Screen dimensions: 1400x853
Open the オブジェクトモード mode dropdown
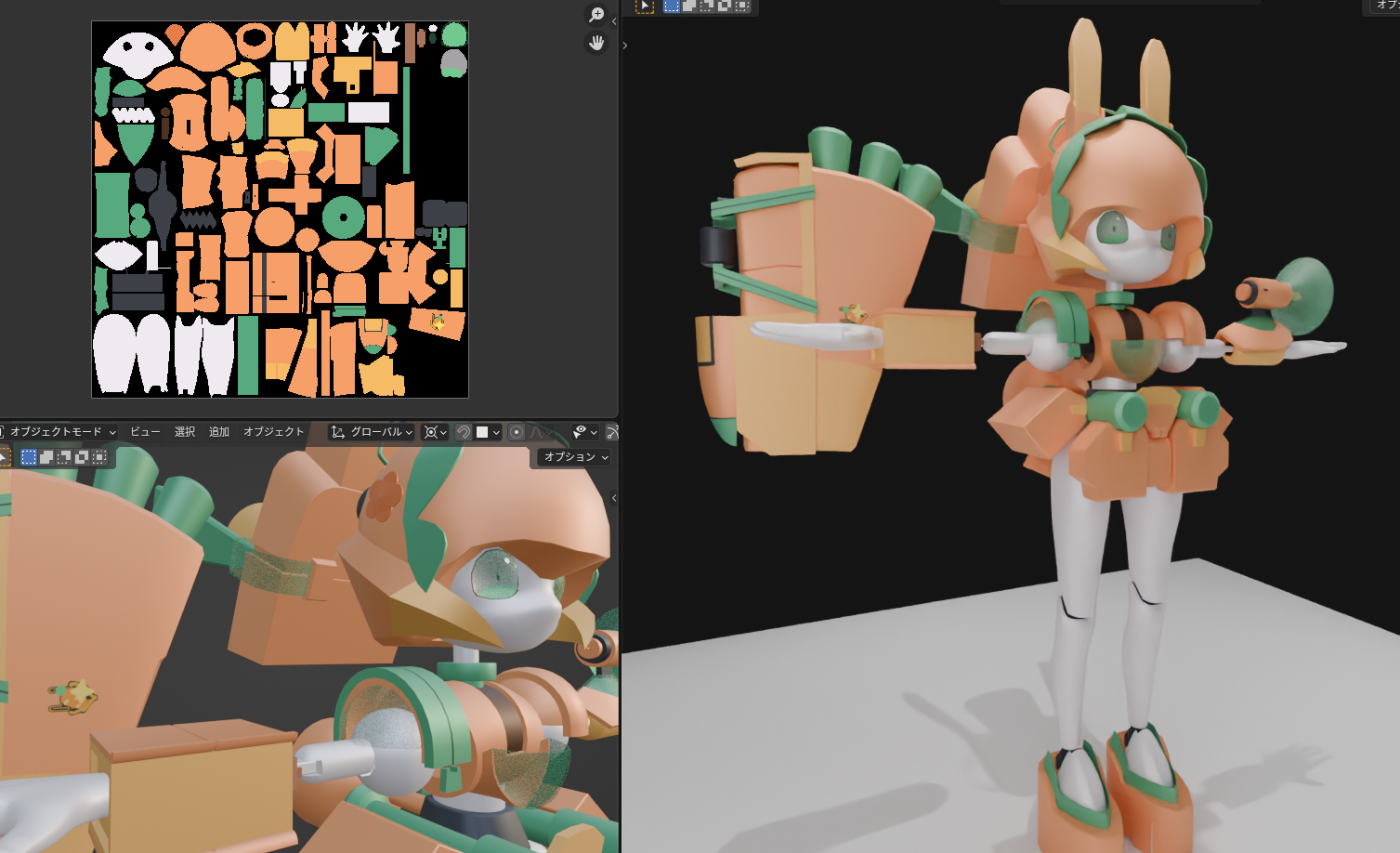(x=58, y=432)
